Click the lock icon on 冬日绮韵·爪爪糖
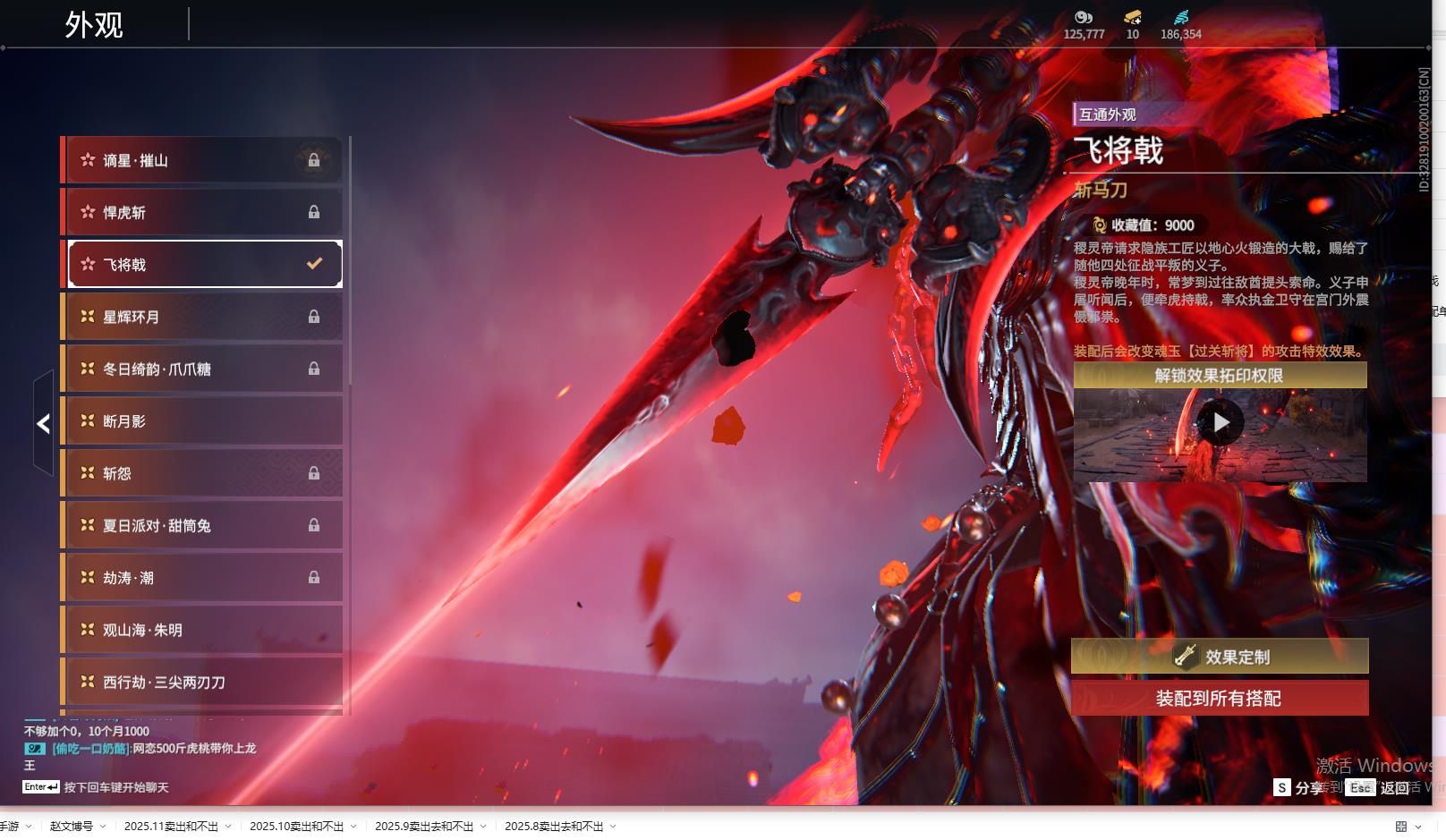Image resolution: width=1446 pixels, height=840 pixels. (314, 369)
